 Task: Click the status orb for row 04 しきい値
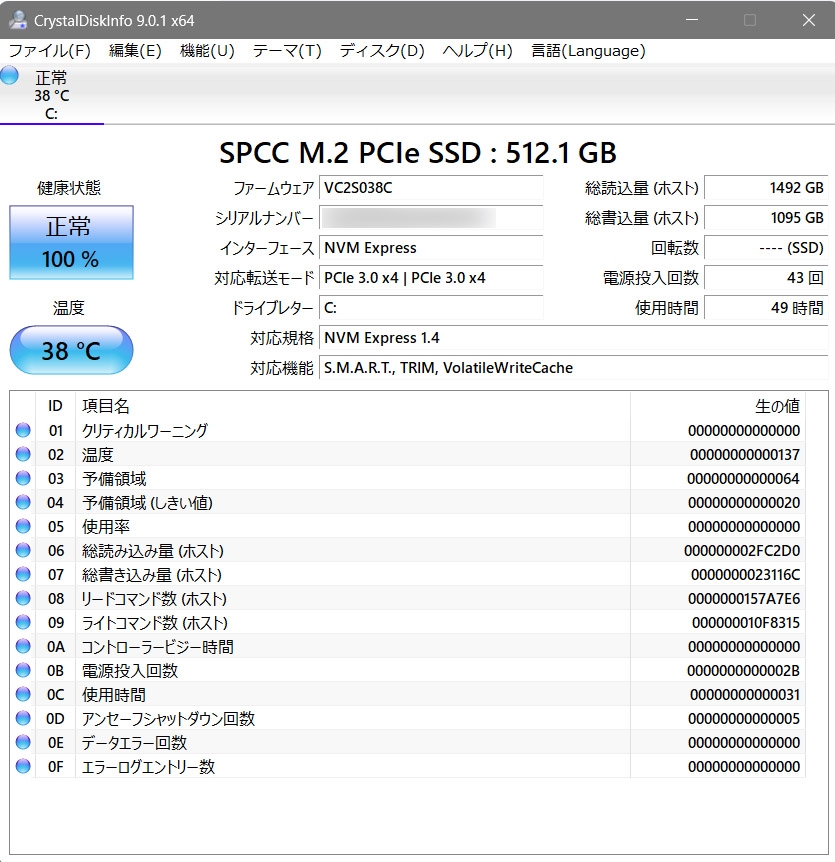pos(23,502)
